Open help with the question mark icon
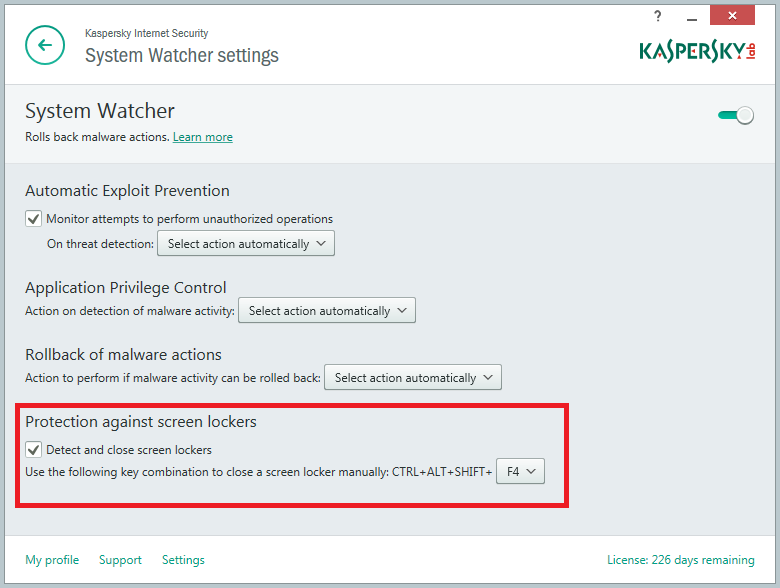780x588 pixels. click(x=658, y=16)
